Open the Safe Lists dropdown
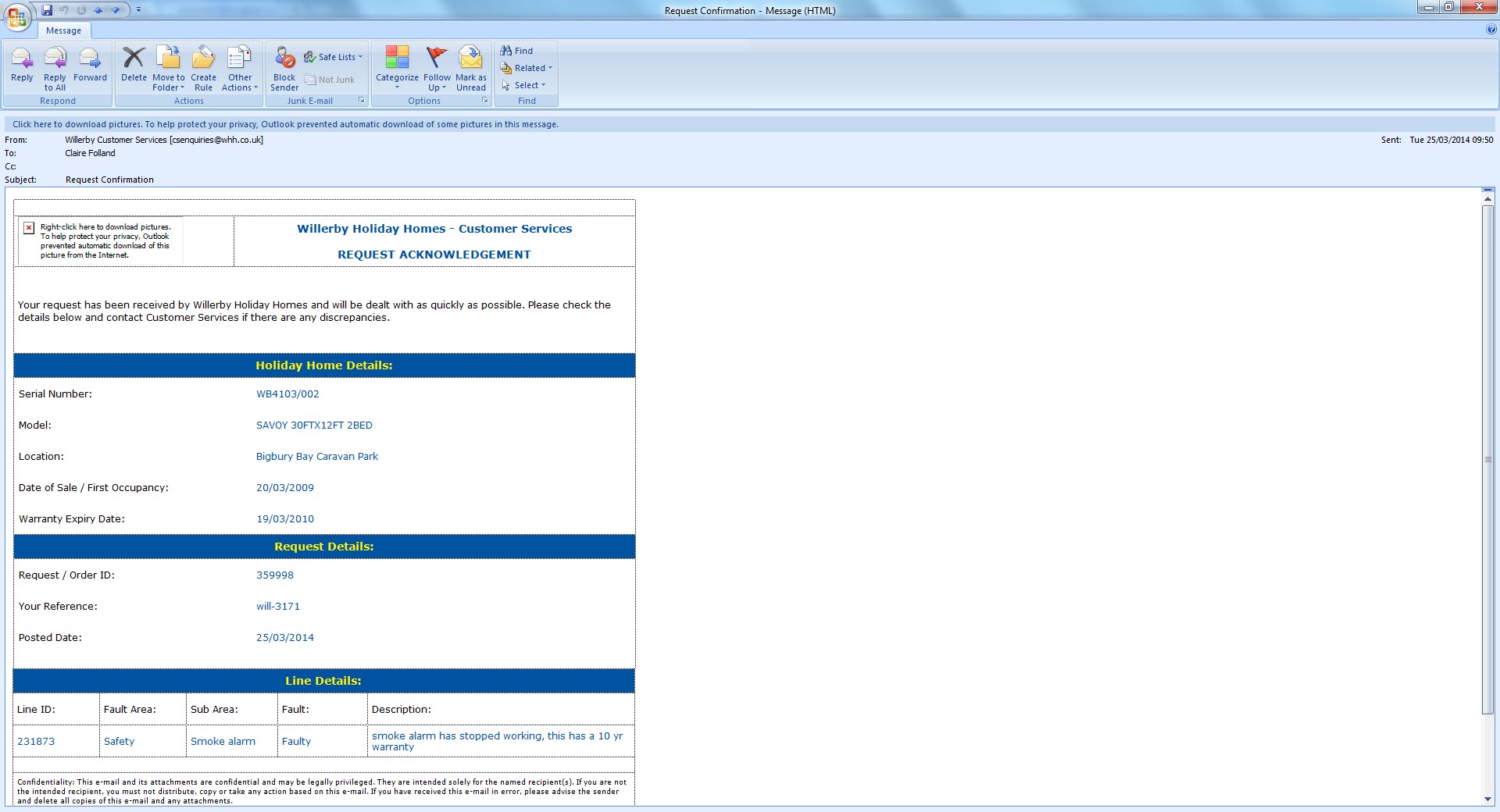Viewport: 1500px width, 812px height. click(334, 57)
